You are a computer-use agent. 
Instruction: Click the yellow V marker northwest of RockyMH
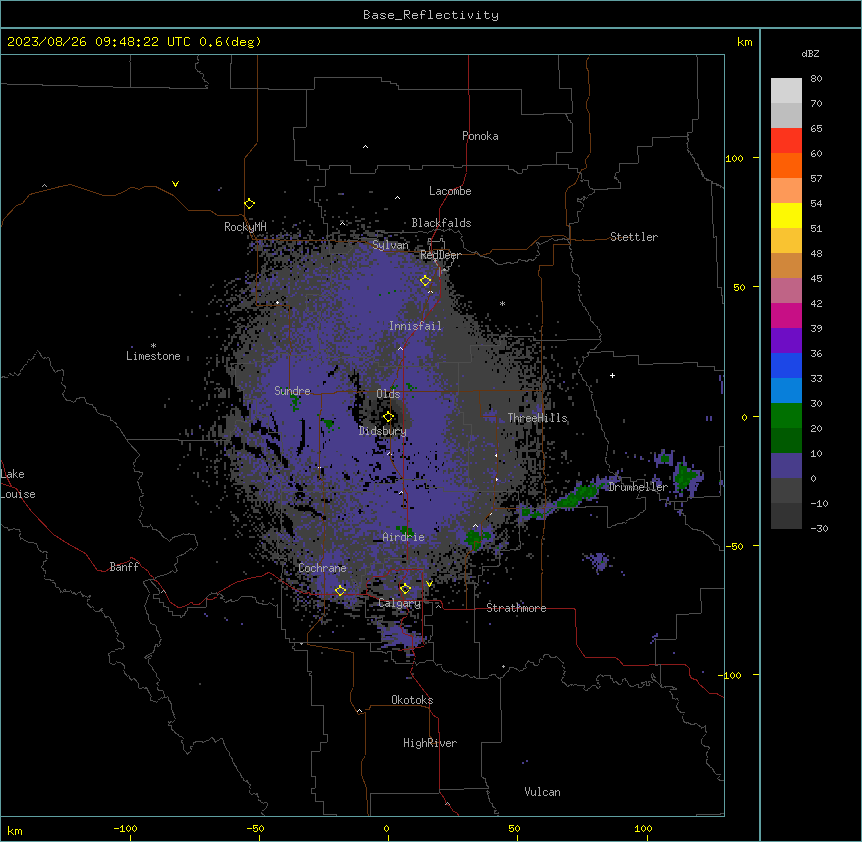click(175, 184)
